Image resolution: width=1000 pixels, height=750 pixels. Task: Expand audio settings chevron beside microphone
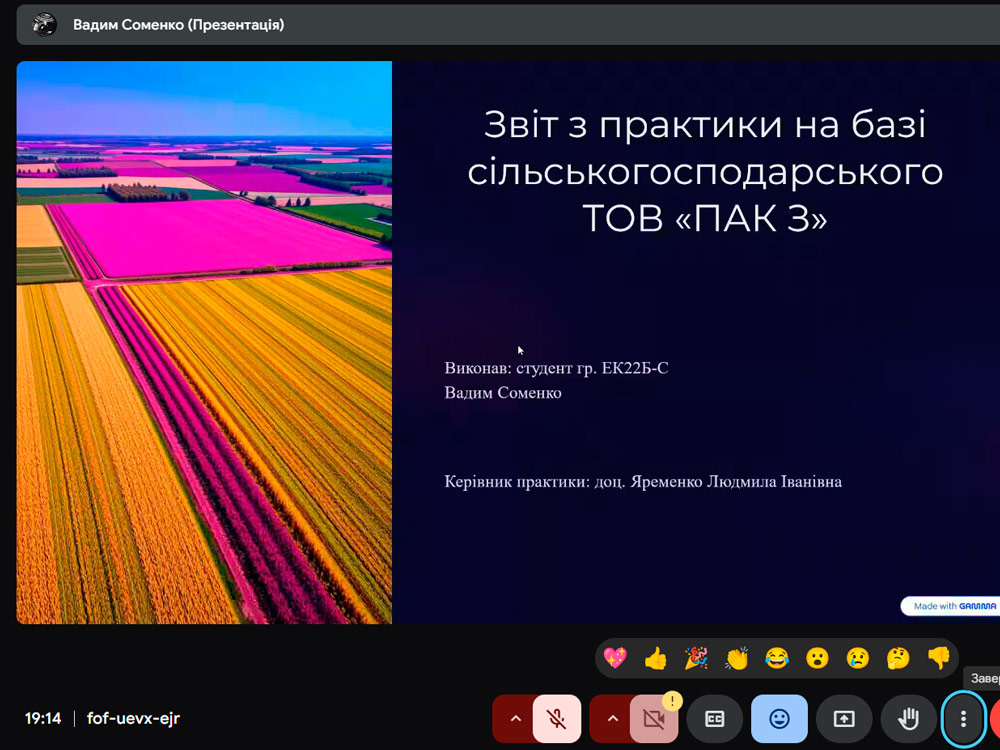(x=515, y=719)
